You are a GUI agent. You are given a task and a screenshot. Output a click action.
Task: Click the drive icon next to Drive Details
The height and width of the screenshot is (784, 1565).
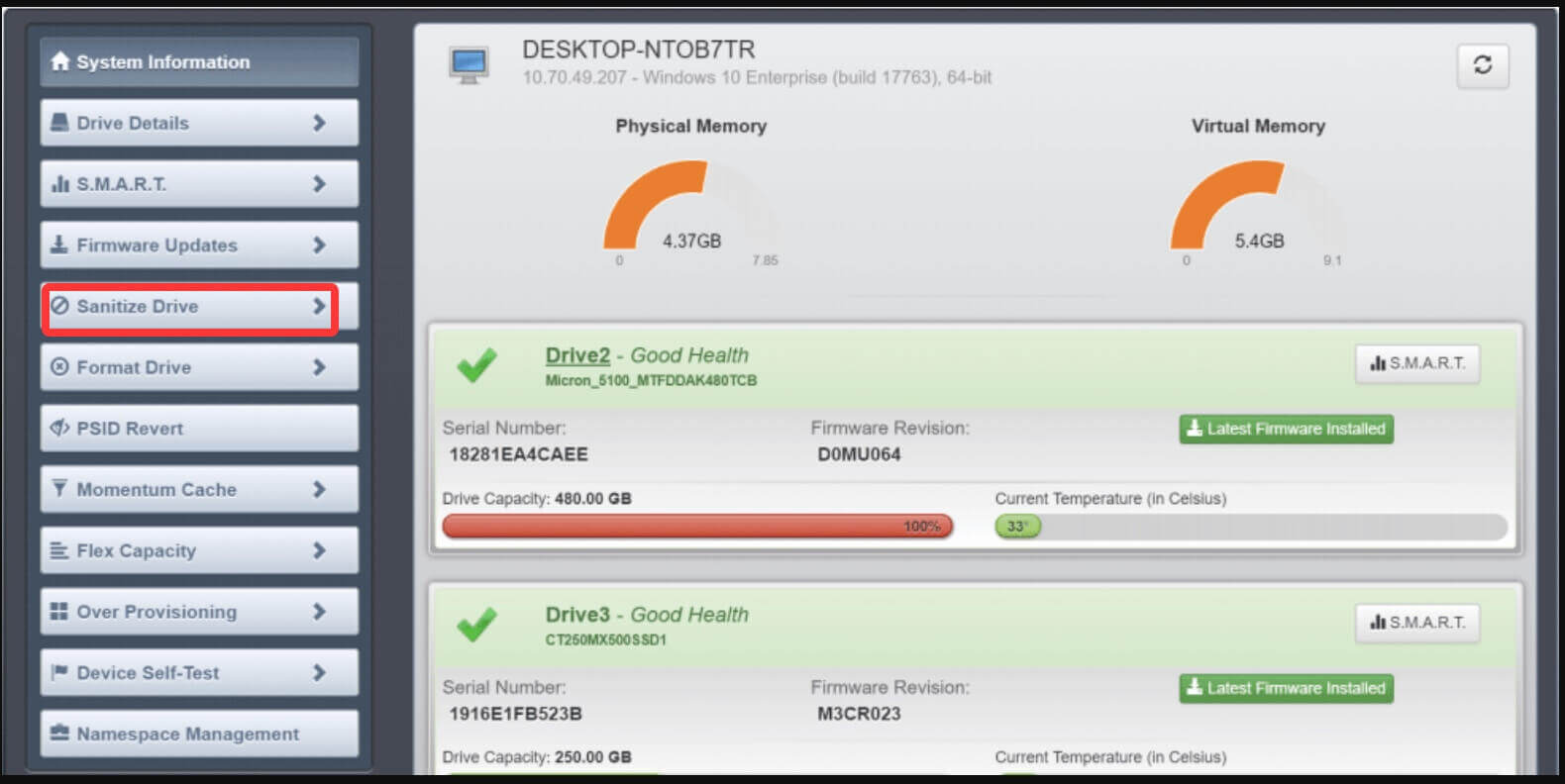[x=59, y=123]
